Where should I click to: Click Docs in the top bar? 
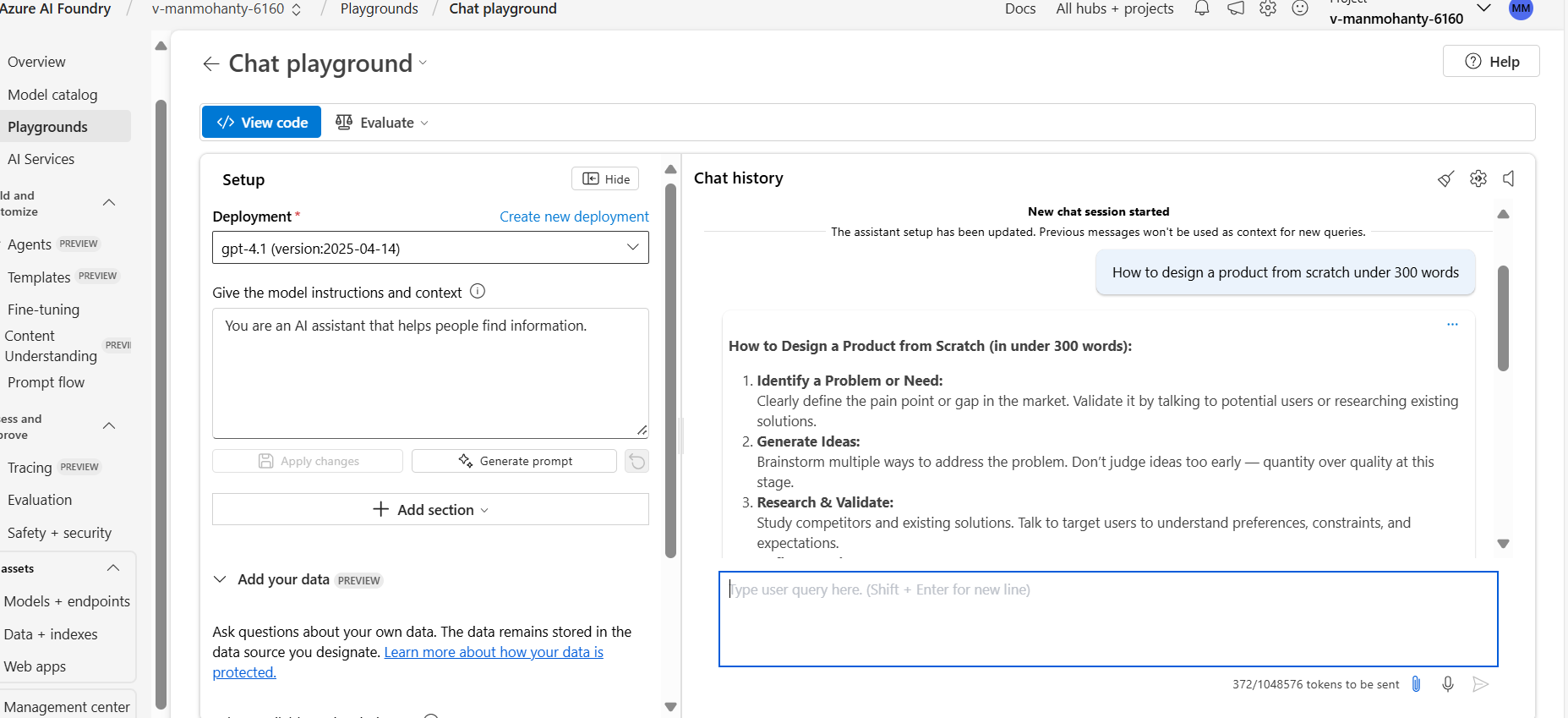pos(1019,8)
